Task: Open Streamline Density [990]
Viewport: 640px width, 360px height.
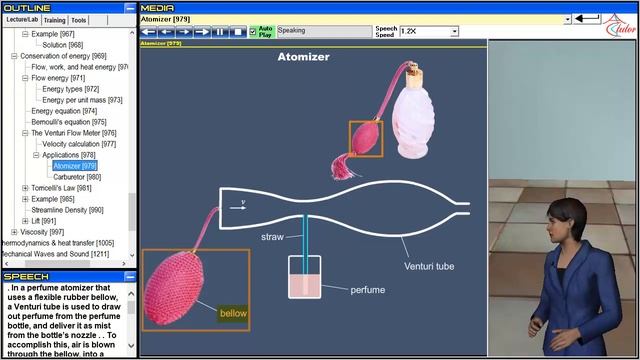Action: [67, 210]
